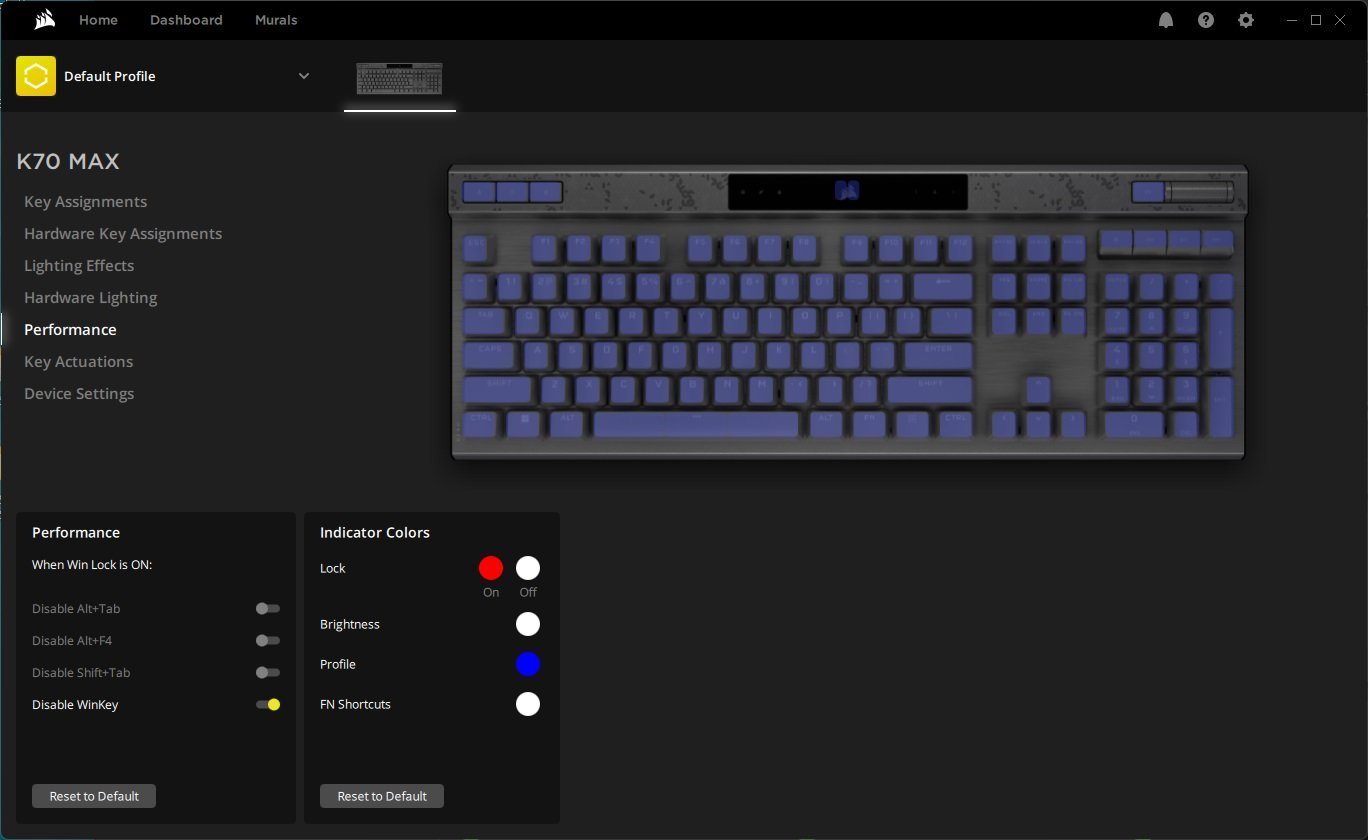Toggle the Disable Shift+Tab switch
The width and height of the screenshot is (1368, 840).
267,672
